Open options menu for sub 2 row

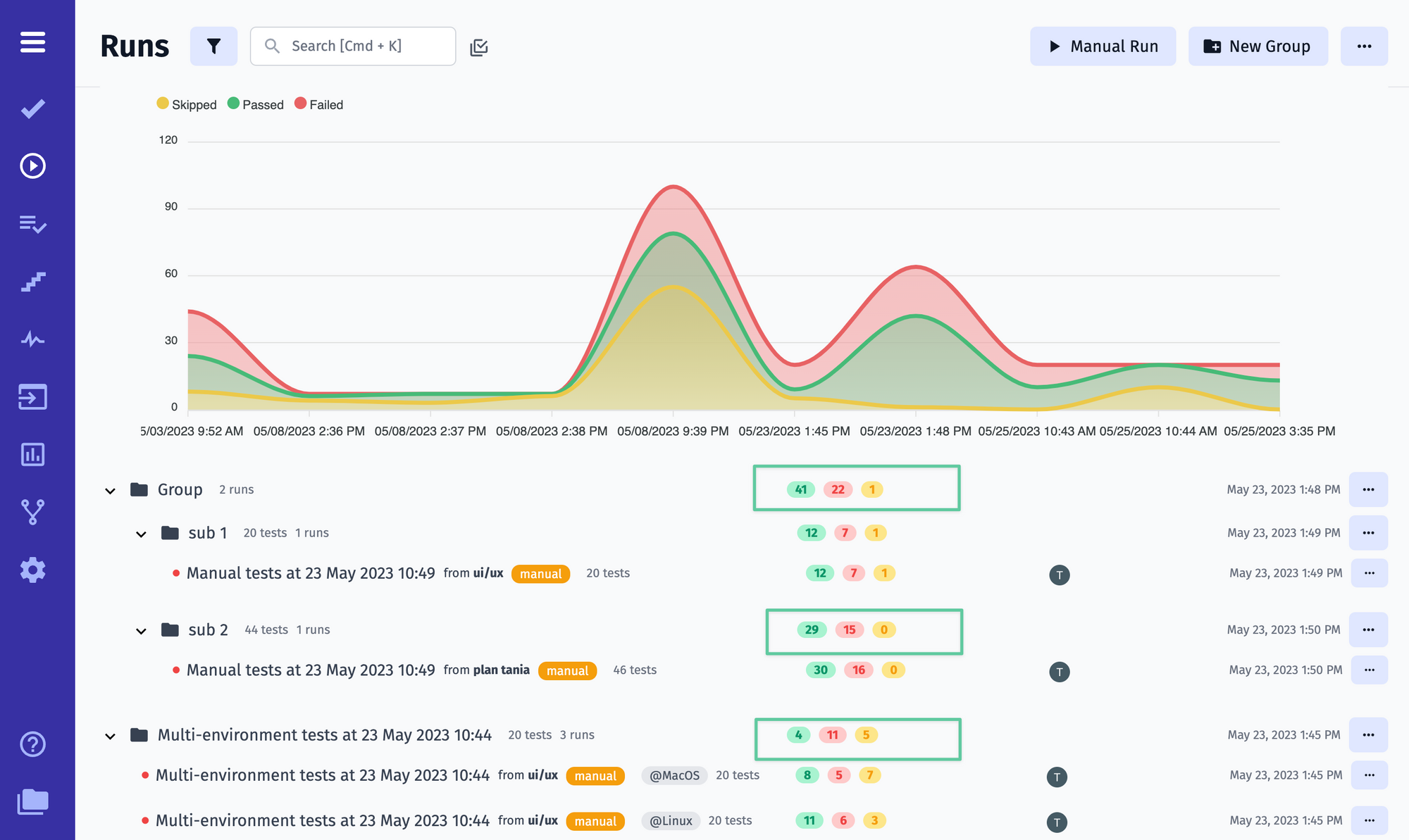click(x=1368, y=629)
